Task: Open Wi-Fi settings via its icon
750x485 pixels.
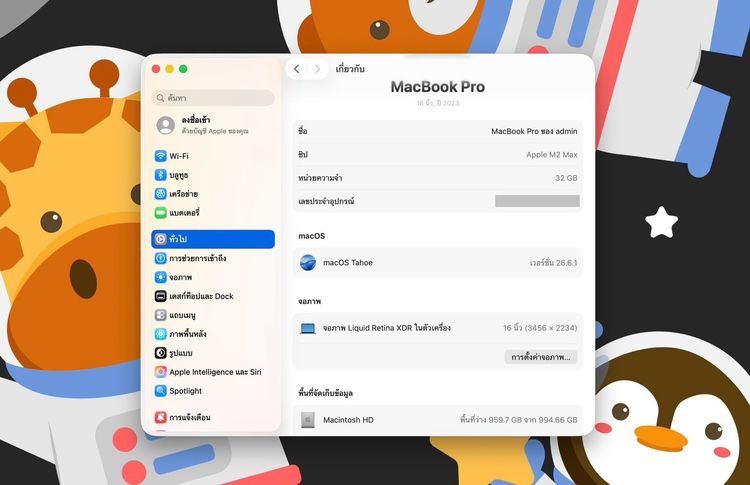Action: (x=161, y=156)
